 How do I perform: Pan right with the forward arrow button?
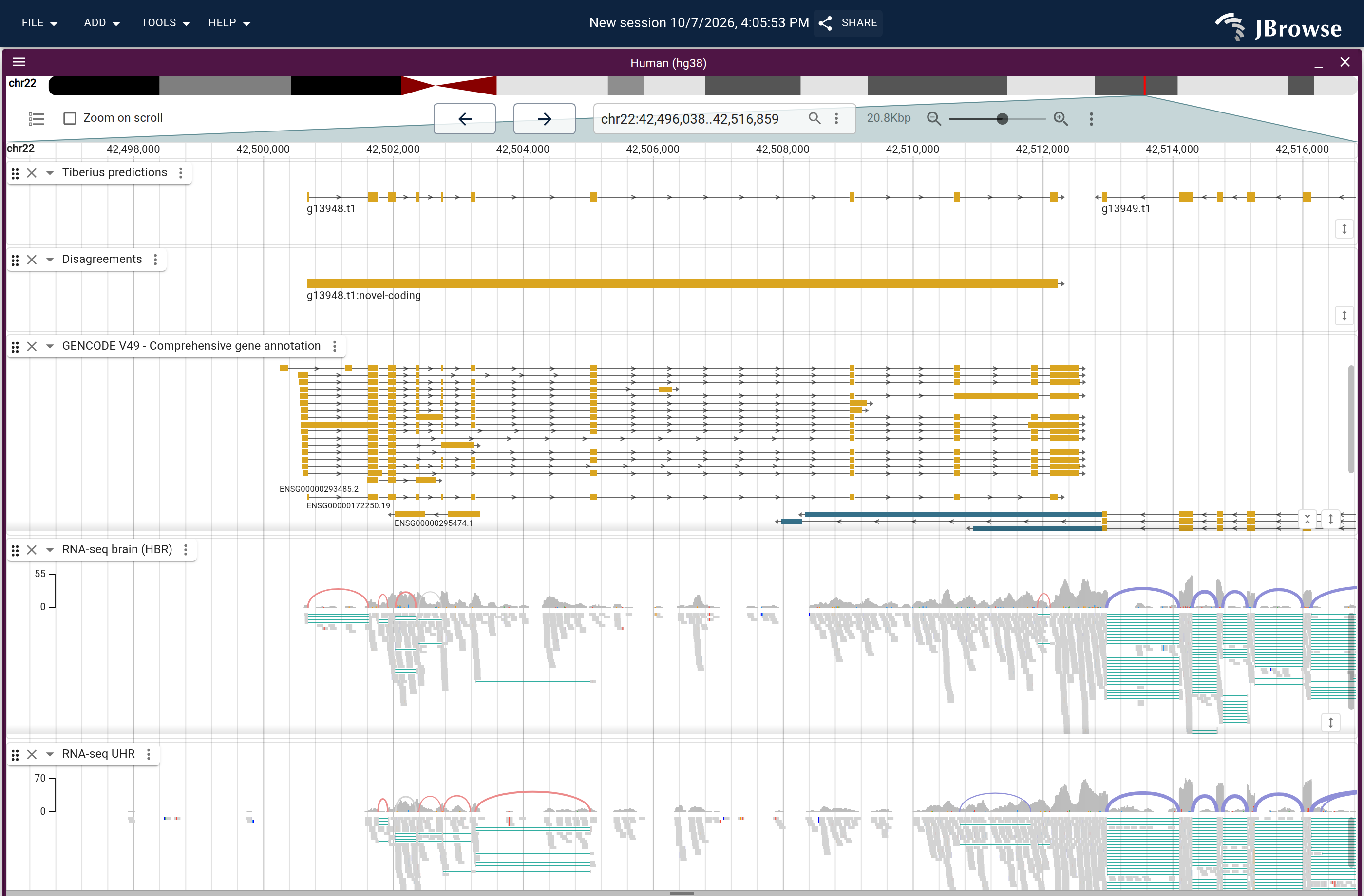click(545, 119)
